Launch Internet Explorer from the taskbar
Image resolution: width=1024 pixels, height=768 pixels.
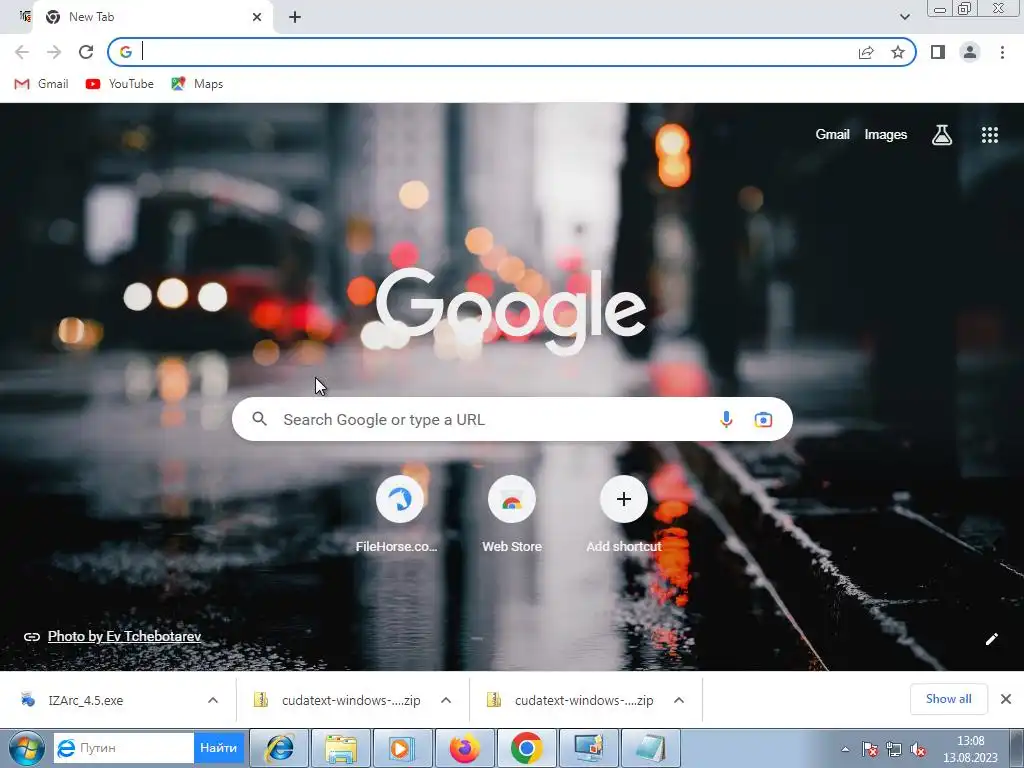[x=279, y=748]
